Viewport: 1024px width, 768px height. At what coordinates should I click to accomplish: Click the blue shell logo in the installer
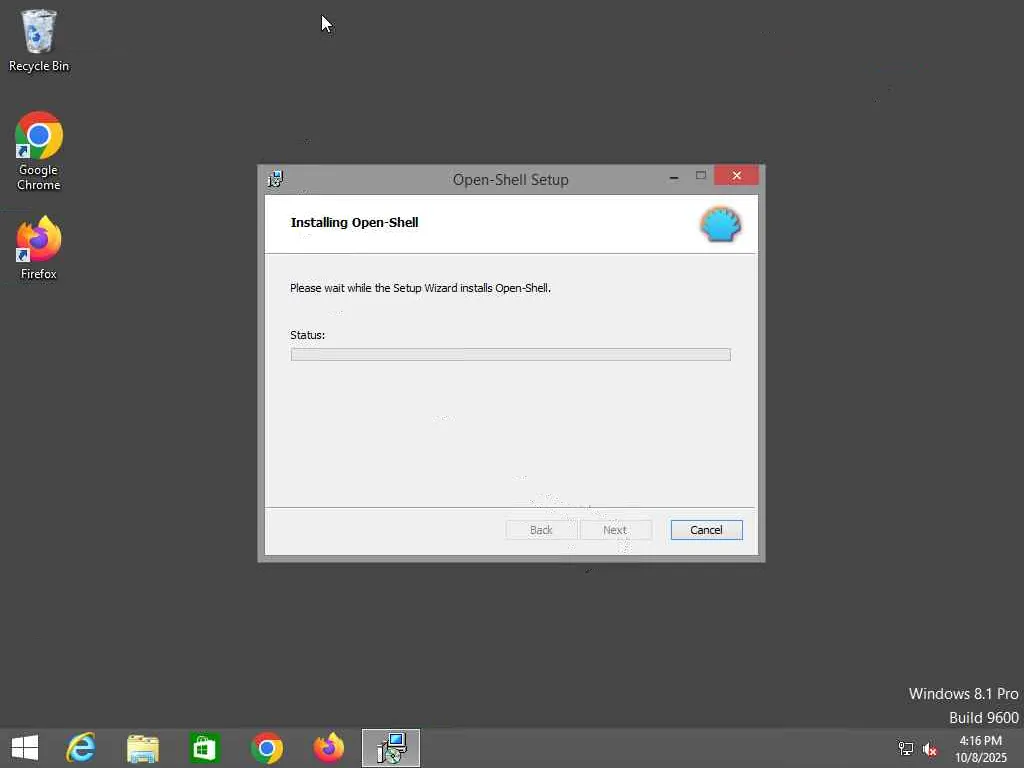tap(720, 225)
